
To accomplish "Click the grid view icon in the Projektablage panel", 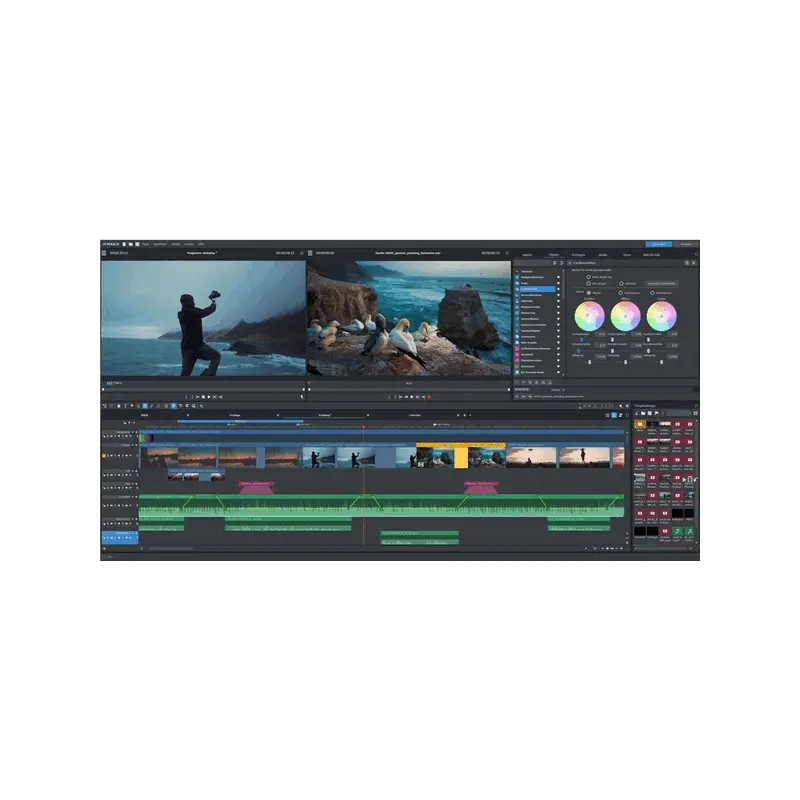I will [x=695, y=413].
